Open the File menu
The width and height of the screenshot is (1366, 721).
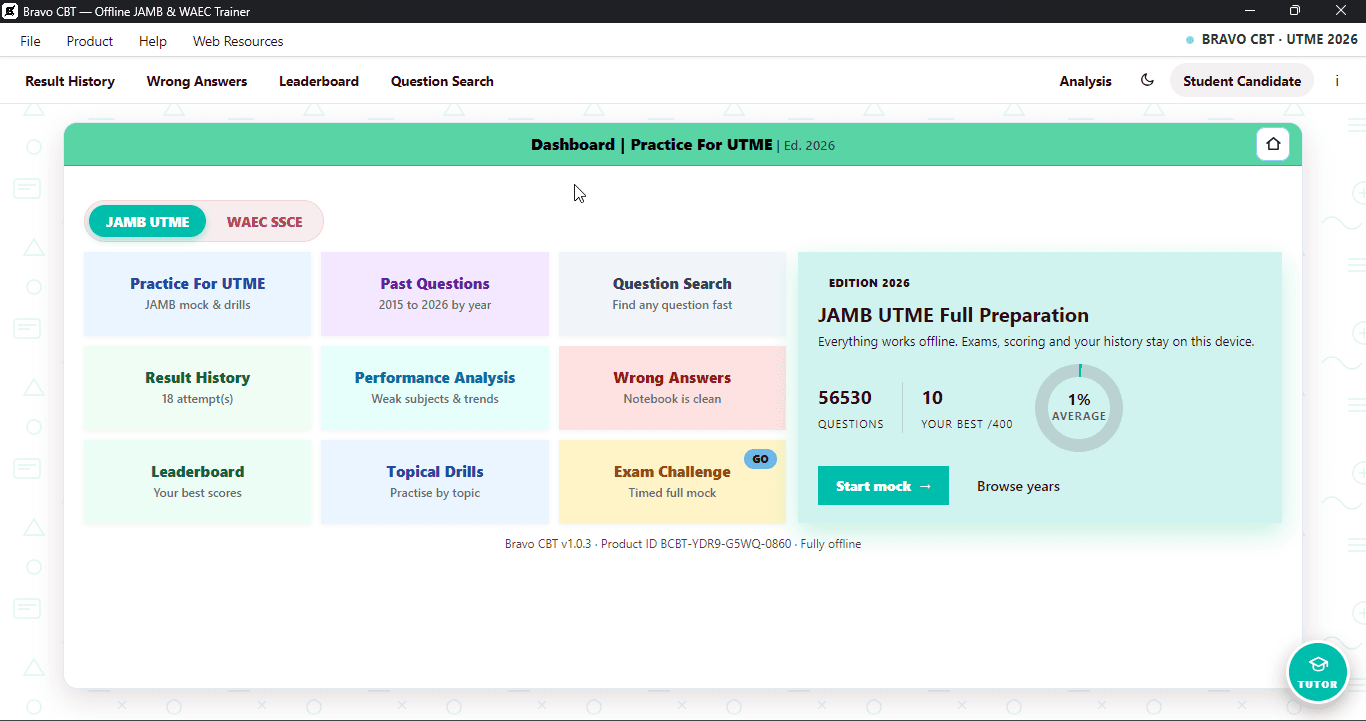pyautogui.click(x=30, y=41)
